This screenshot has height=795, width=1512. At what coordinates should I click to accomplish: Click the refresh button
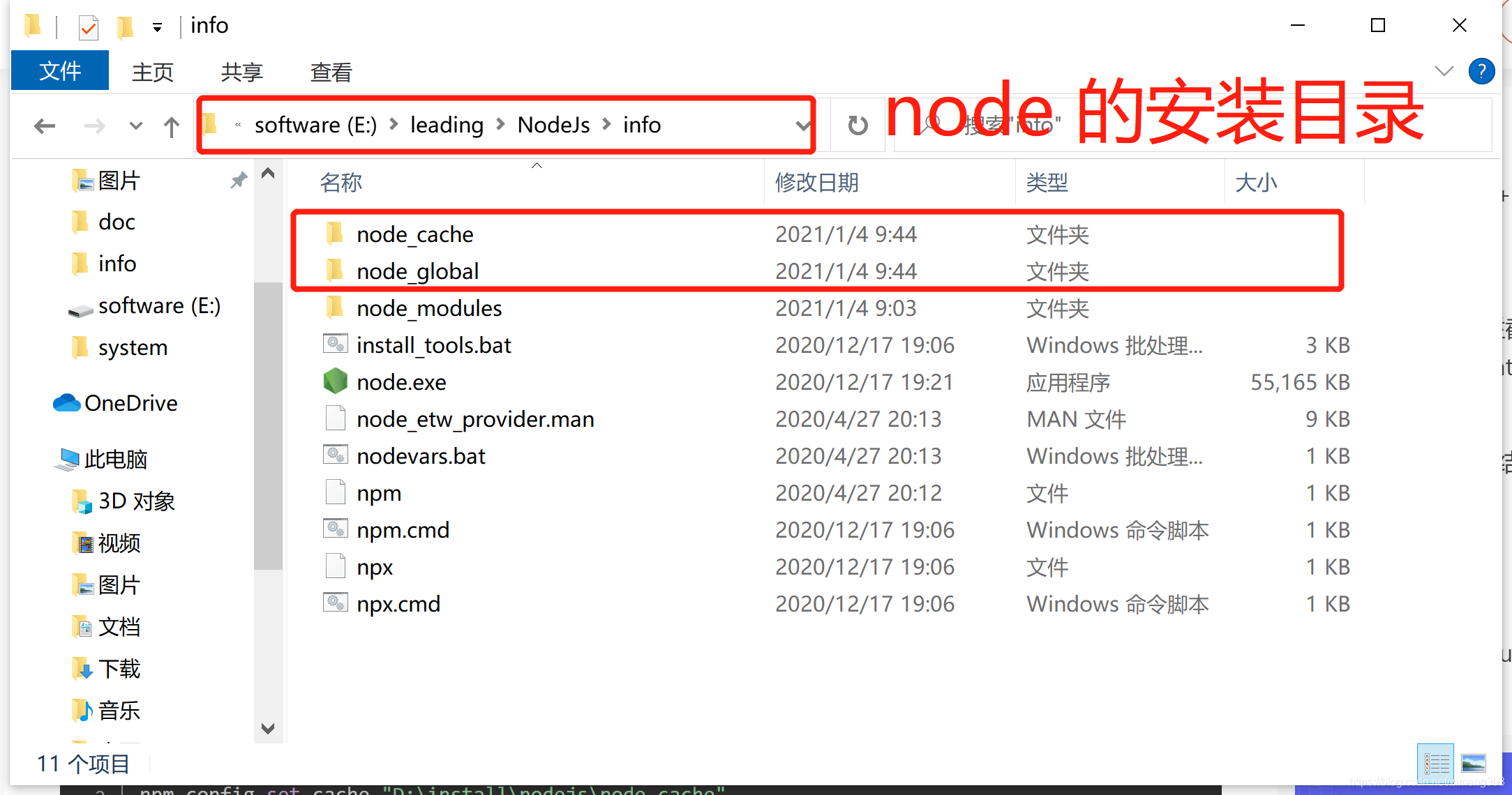(854, 124)
